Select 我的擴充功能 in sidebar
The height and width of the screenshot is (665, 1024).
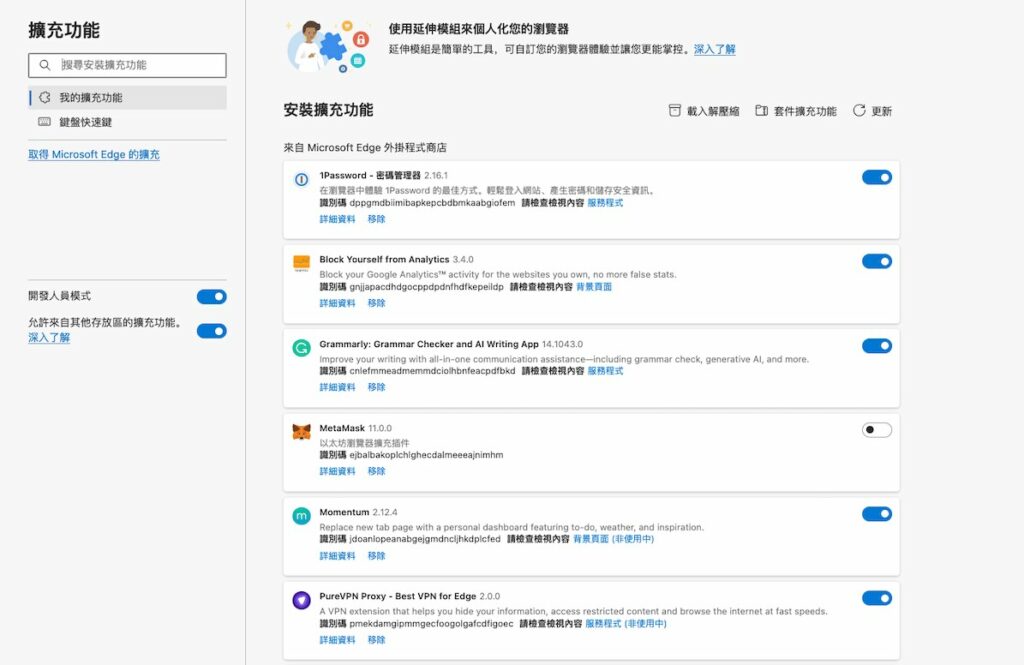127,97
